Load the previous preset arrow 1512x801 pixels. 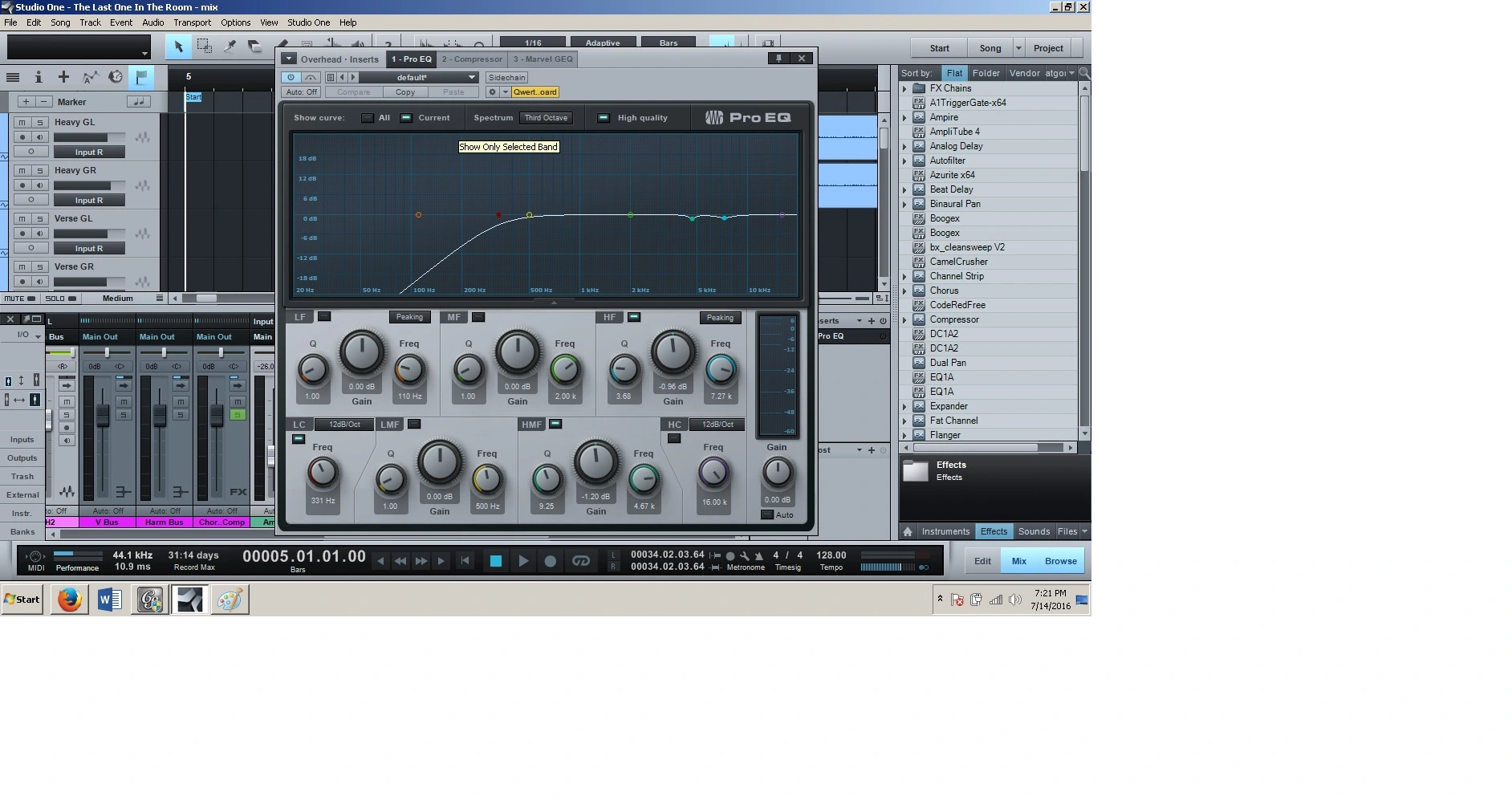coord(343,78)
